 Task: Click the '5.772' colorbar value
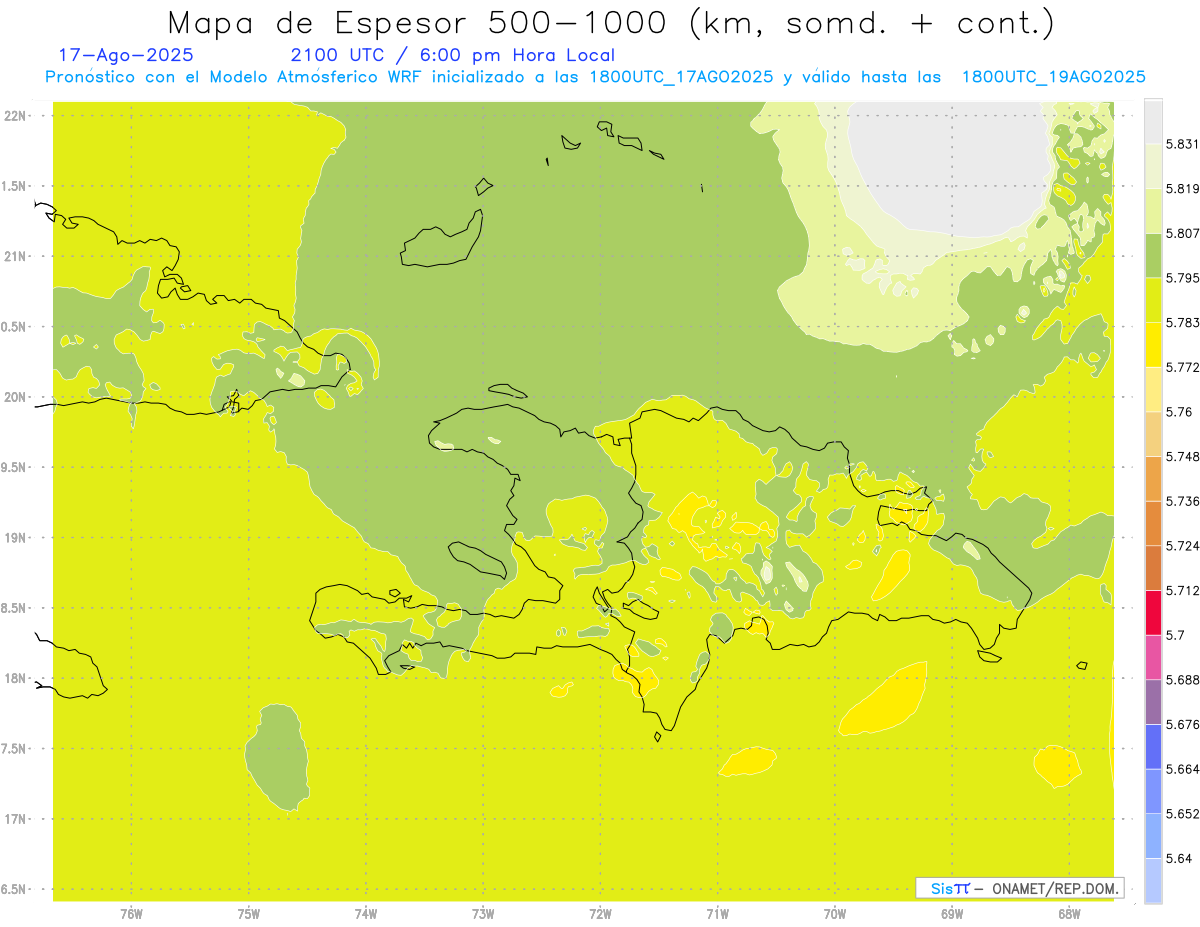pos(1183,367)
